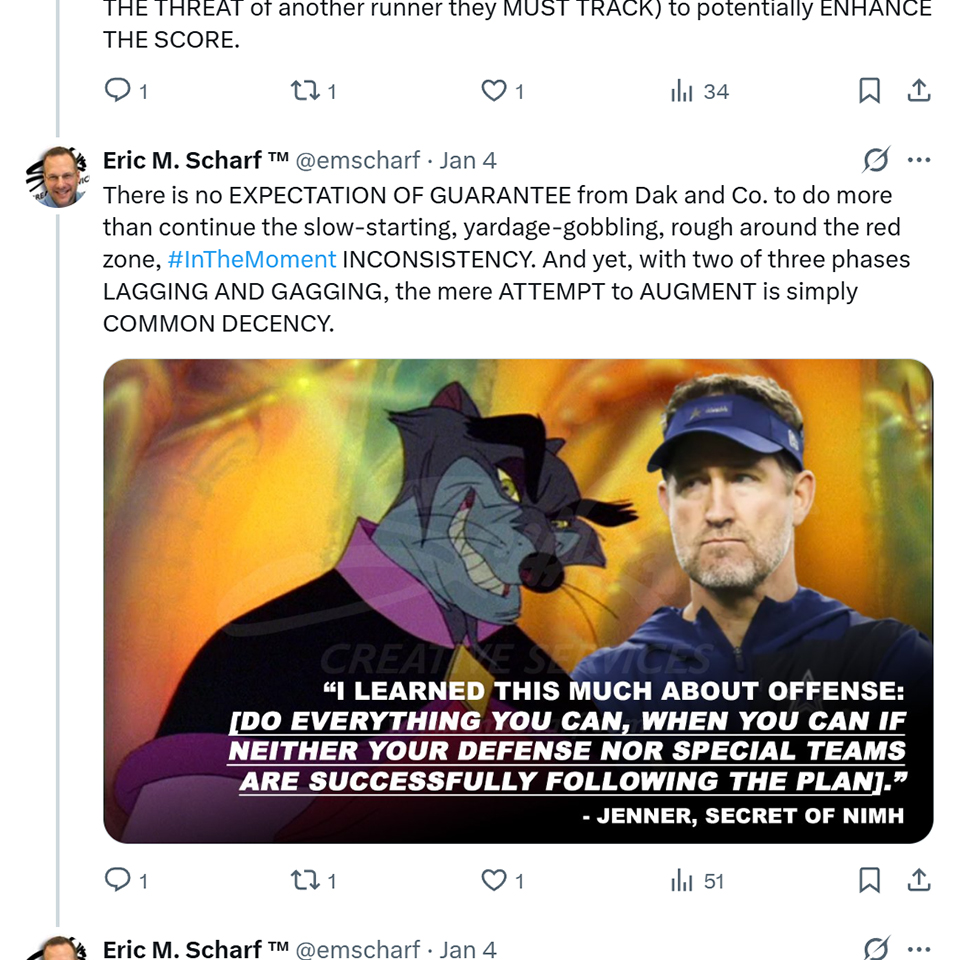The image size is (960, 960).
Task: Open the Jan 4 timestamp on INCONSISTENCY tweet
Action: pos(468,160)
